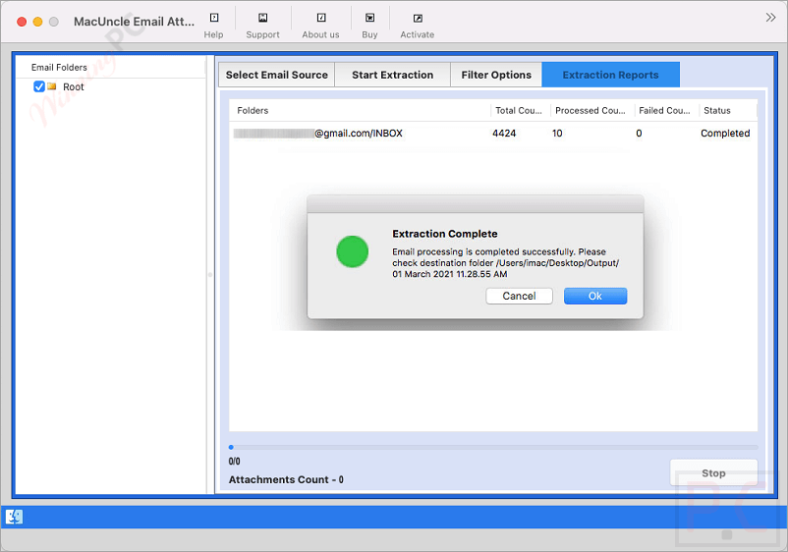Click the Status column header
788x552 pixels.
[x=728, y=111]
